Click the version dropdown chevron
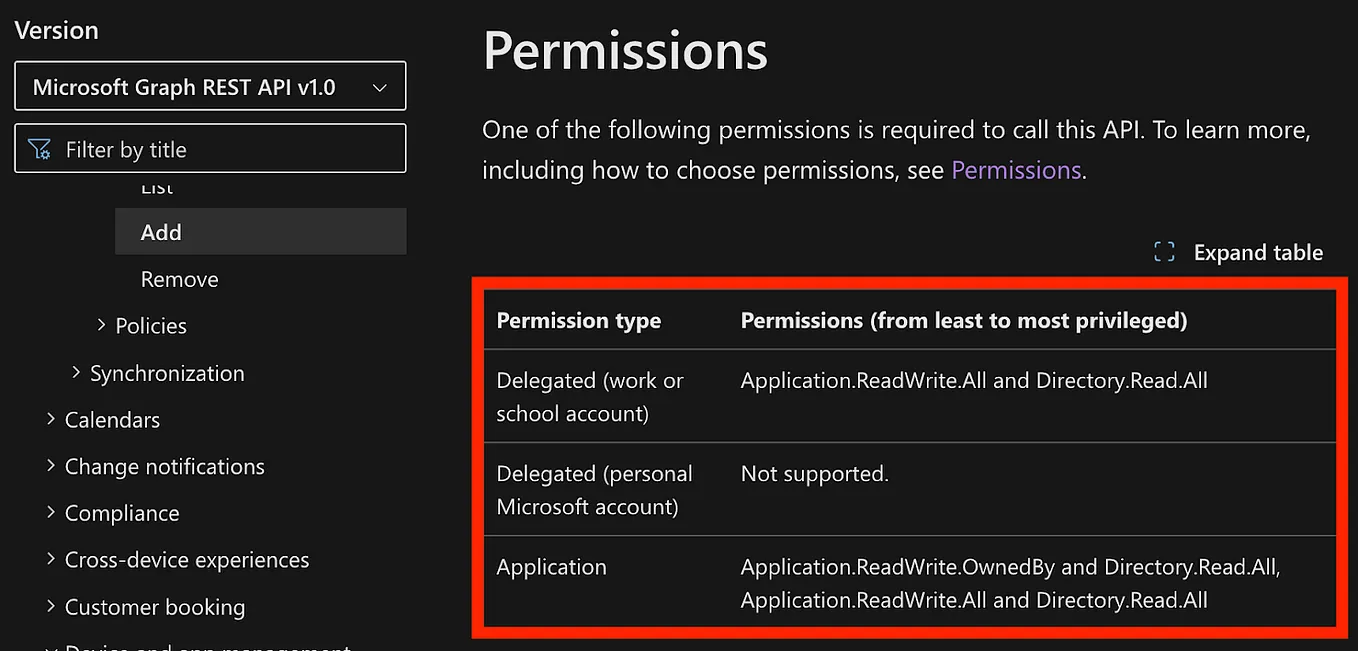This screenshot has width=1358, height=651. 380,87
